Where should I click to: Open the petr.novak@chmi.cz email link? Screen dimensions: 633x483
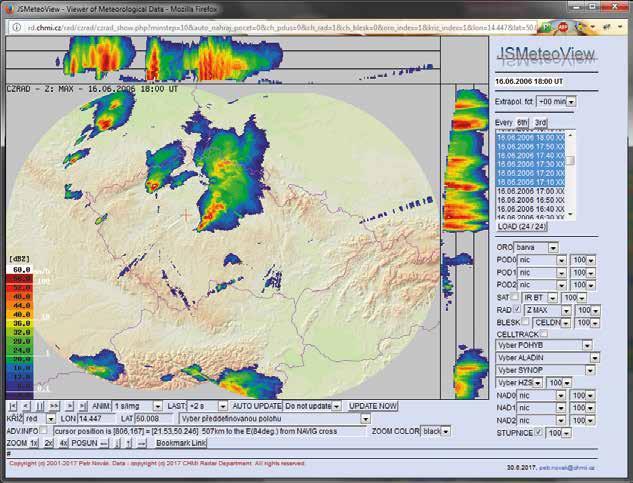point(567,468)
